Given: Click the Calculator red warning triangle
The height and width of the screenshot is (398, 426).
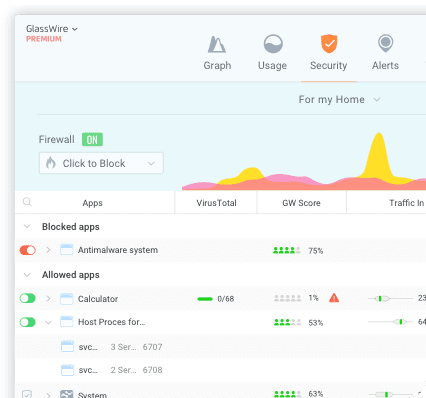Looking at the screenshot, I should [334, 298].
